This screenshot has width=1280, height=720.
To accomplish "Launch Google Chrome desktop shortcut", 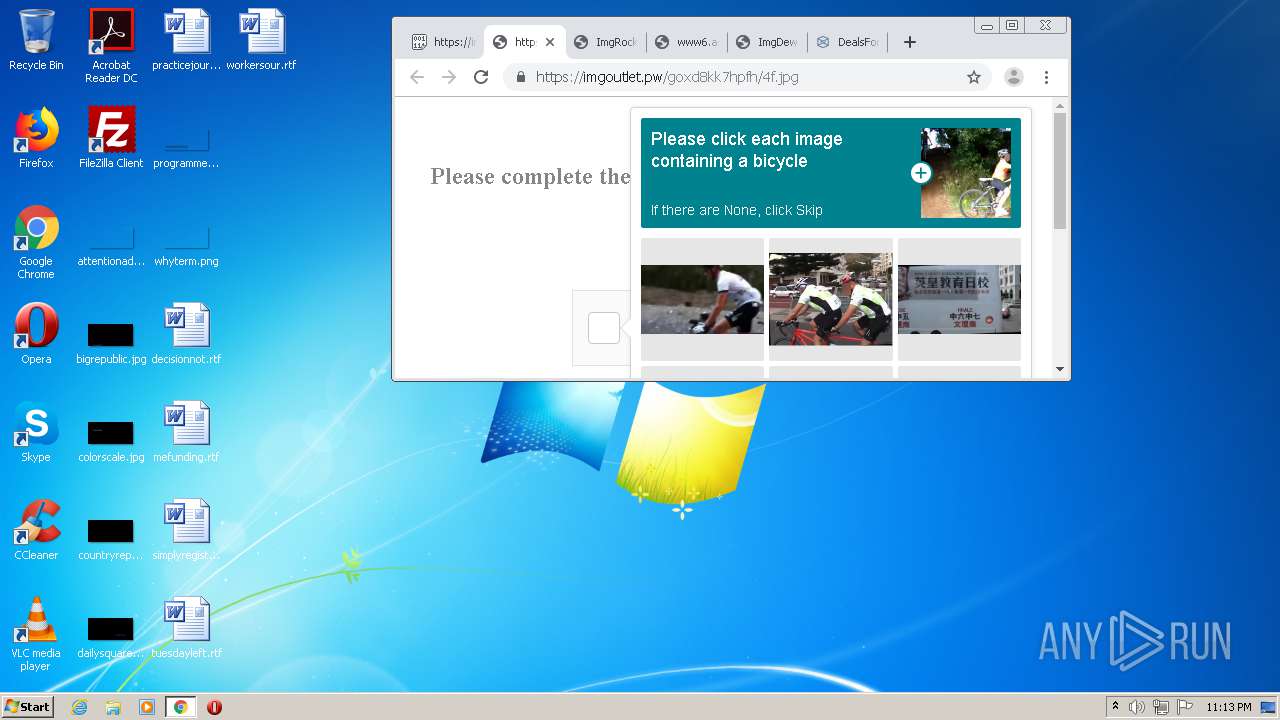I will point(36,242).
